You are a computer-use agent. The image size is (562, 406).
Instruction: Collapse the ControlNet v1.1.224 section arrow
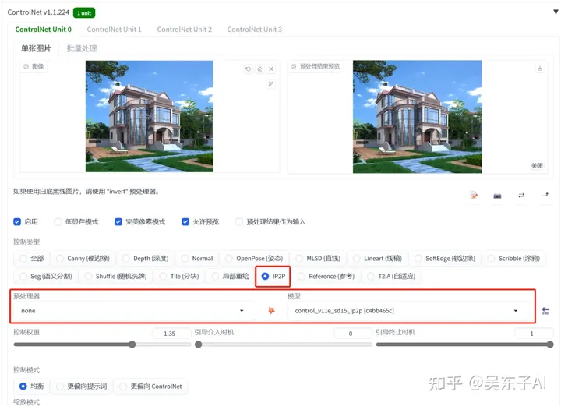(x=556, y=11)
